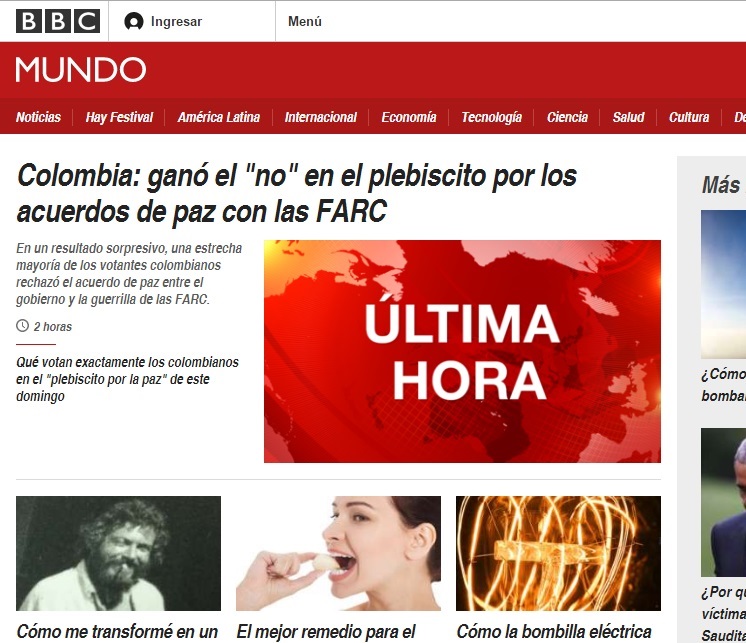Select the Salud section
The width and height of the screenshot is (746, 643).
tap(628, 117)
